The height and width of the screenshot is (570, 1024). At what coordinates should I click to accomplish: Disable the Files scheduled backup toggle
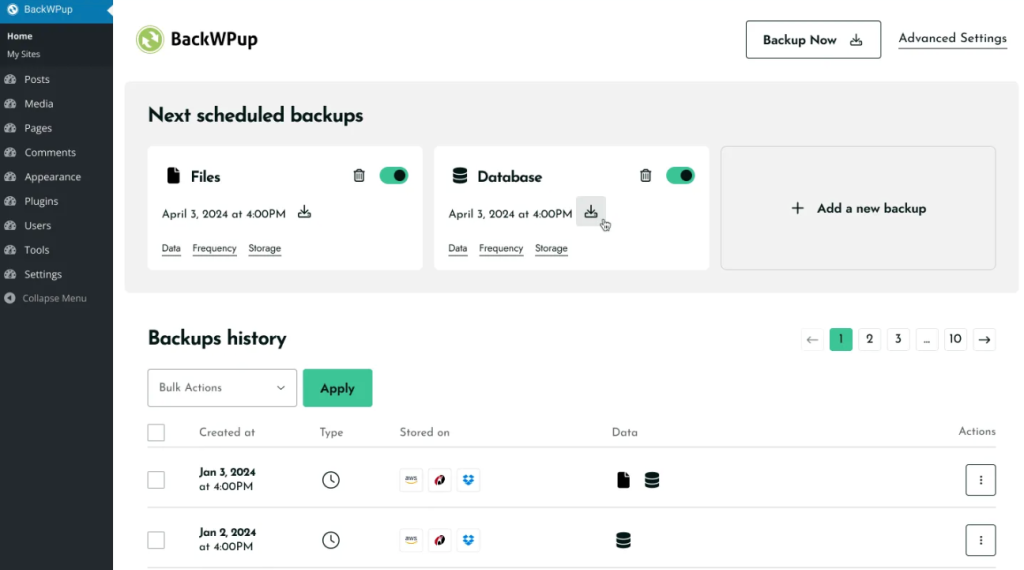click(x=394, y=176)
